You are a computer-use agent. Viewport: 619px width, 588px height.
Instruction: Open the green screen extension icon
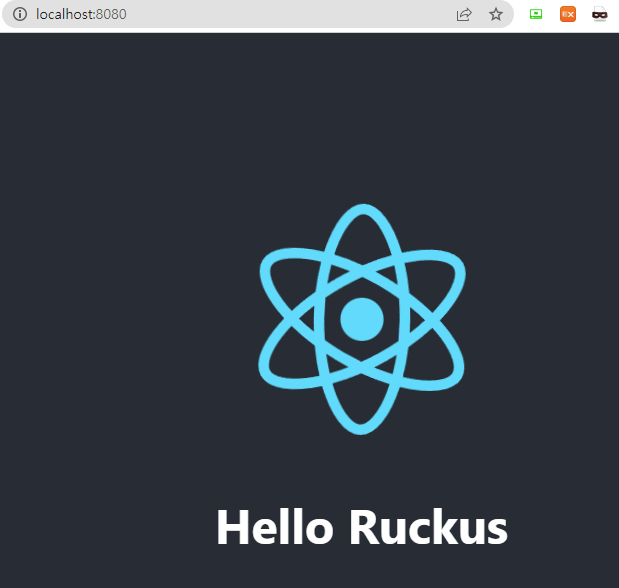click(536, 14)
